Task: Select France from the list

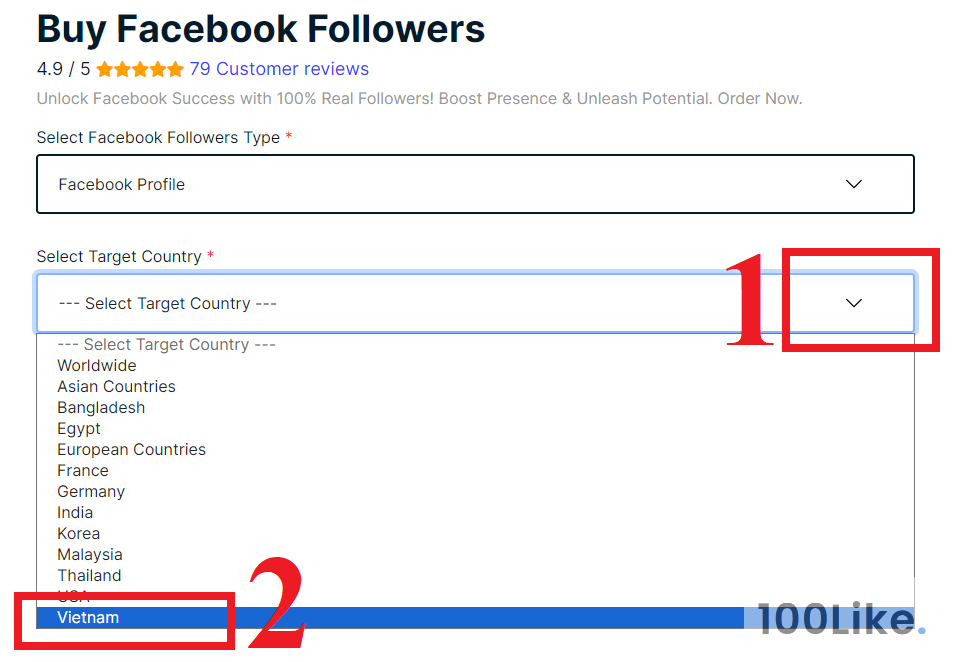Action: pos(83,471)
